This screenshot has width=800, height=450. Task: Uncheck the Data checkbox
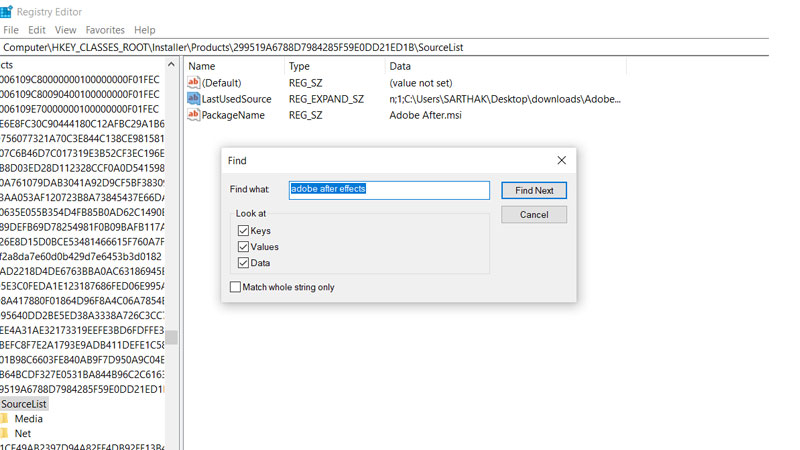coord(243,263)
